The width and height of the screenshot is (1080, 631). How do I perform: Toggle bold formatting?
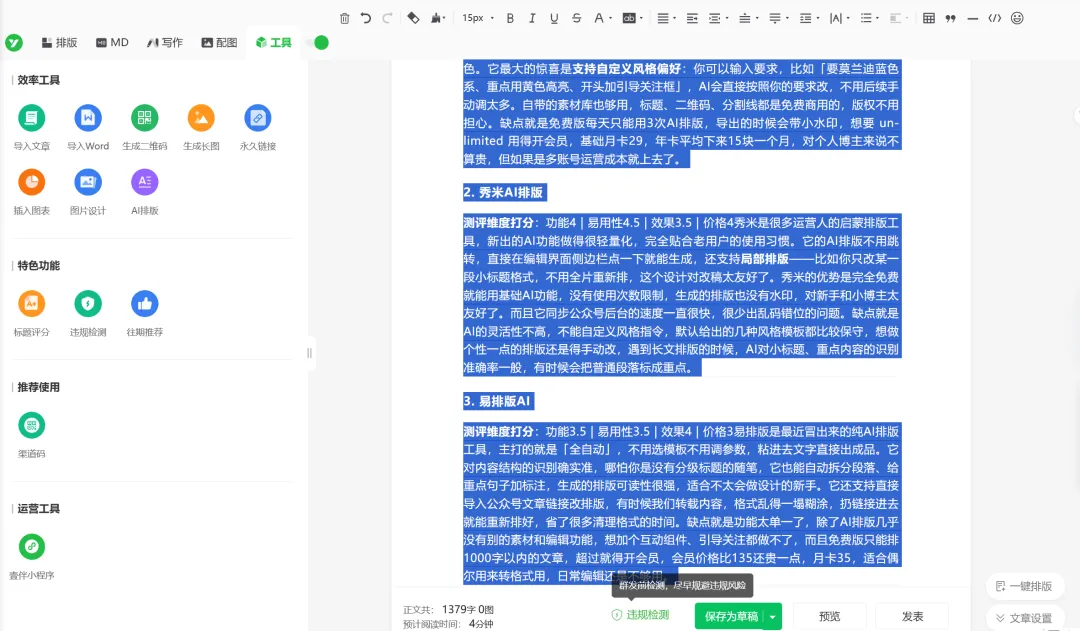click(510, 19)
